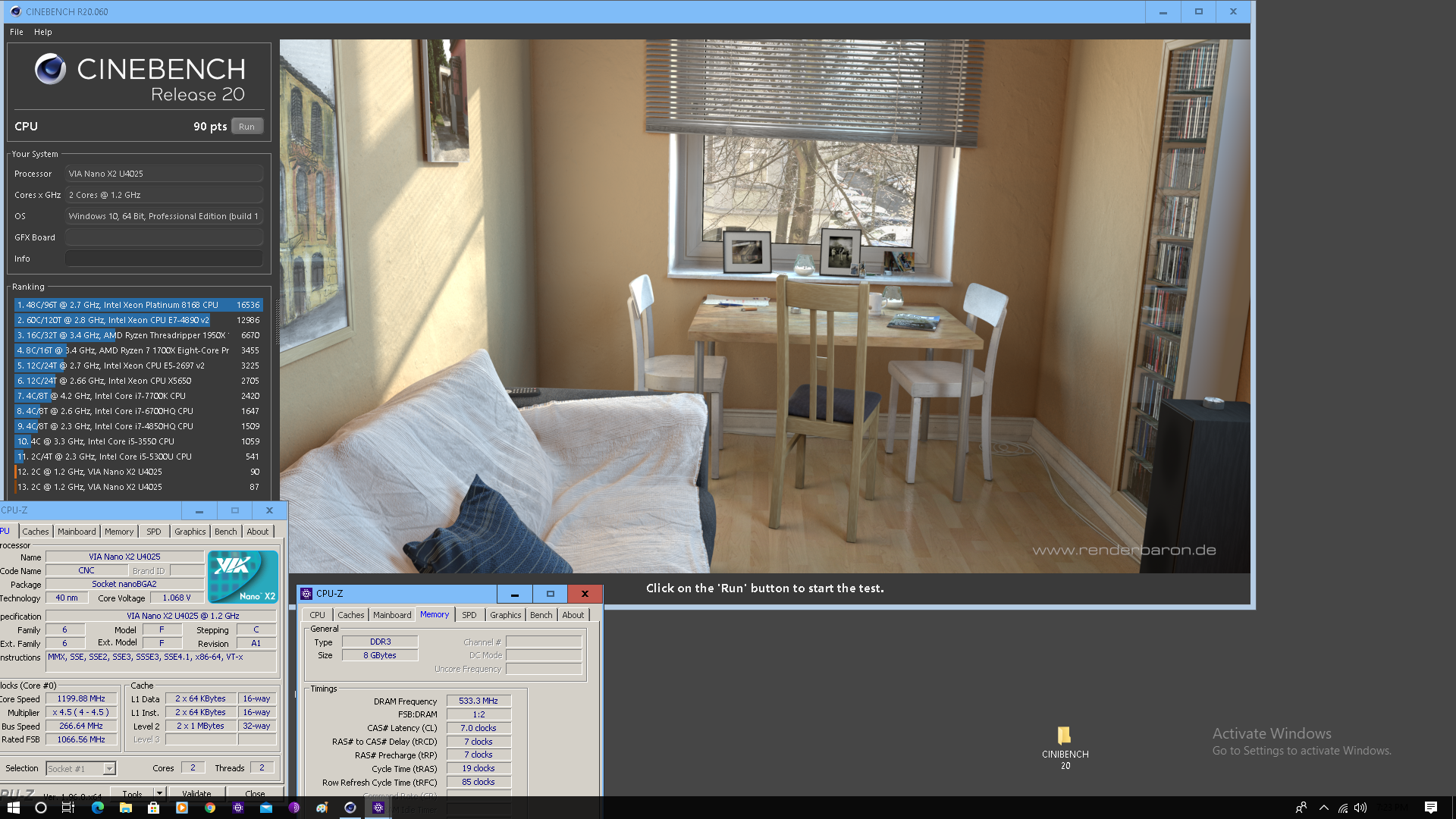Click the purple round browser taskbar icon
Image resolution: width=1456 pixels, height=819 pixels.
(294, 808)
